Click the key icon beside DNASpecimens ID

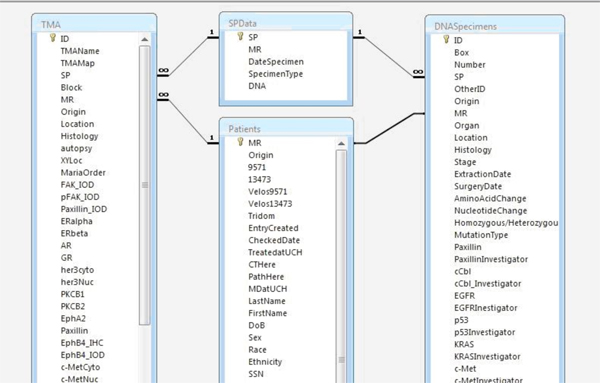pyautogui.click(x=446, y=39)
